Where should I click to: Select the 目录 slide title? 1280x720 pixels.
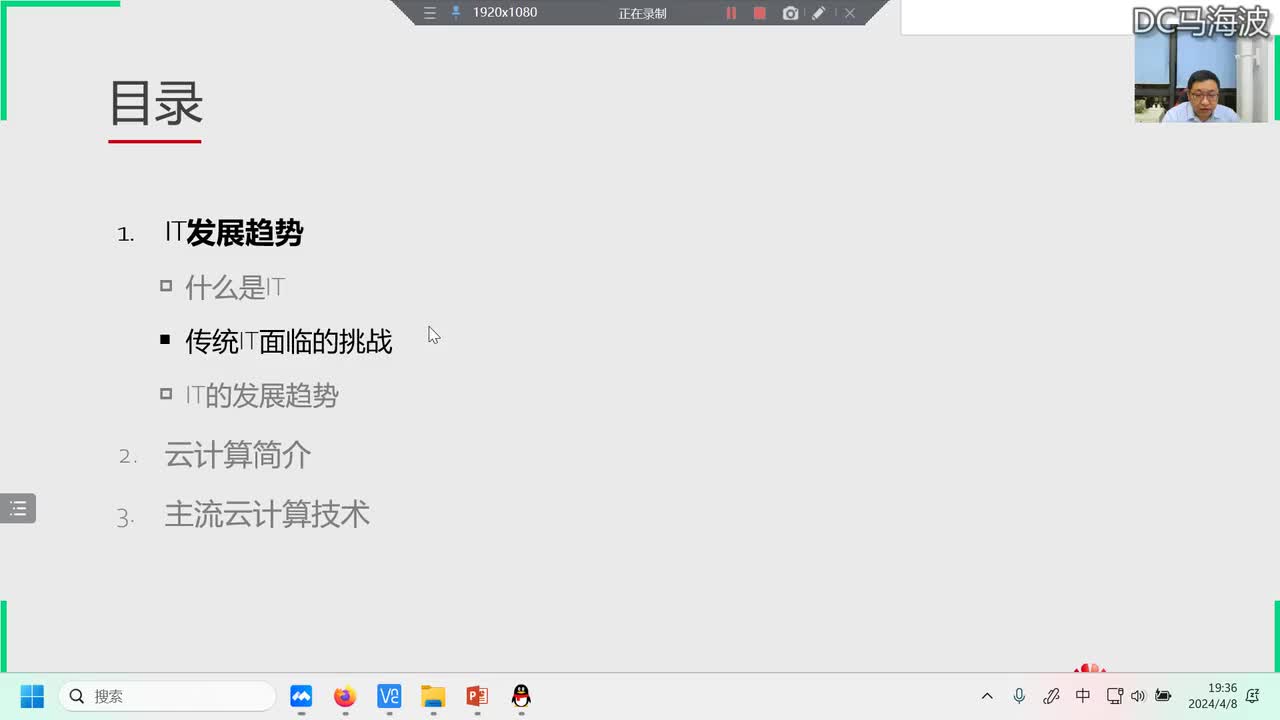(x=156, y=103)
